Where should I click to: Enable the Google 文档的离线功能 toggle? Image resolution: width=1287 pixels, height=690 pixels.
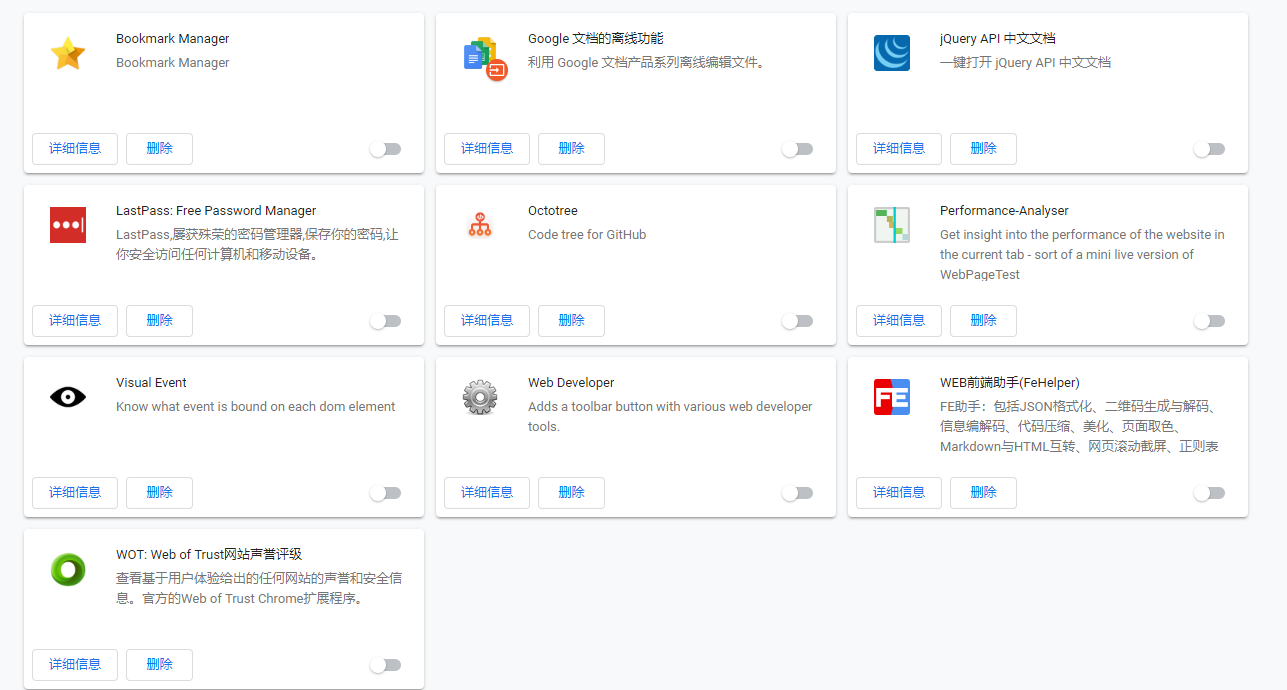[x=797, y=149]
